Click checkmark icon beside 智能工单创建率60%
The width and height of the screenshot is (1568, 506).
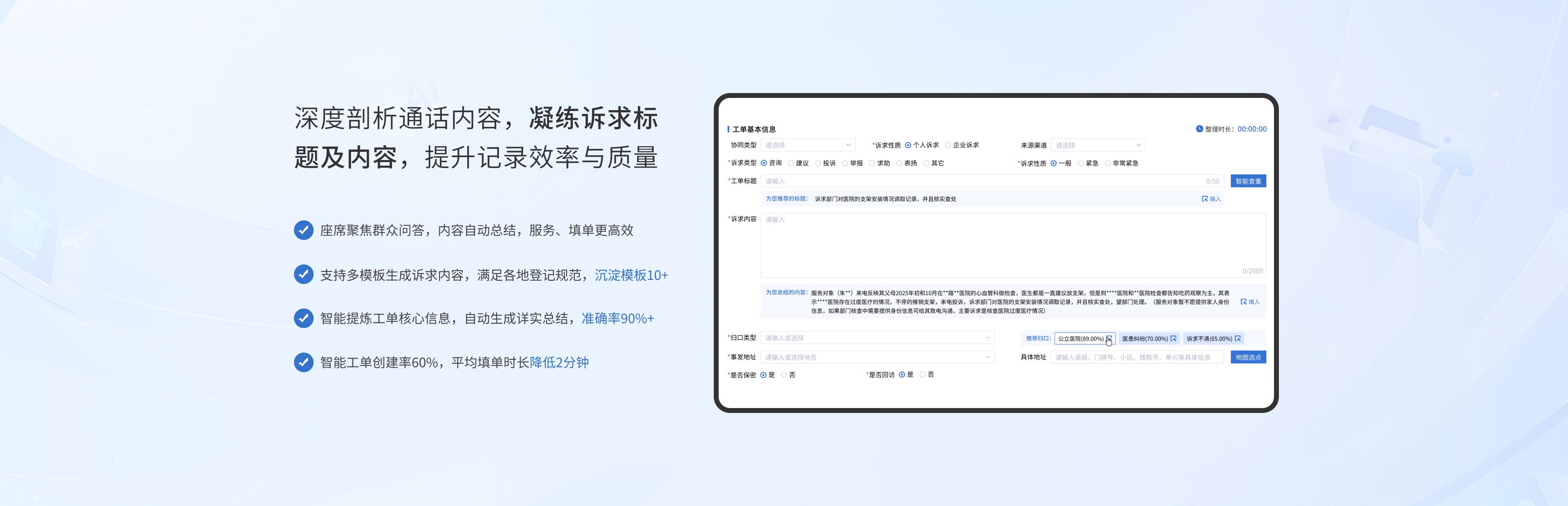(x=303, y=362)
